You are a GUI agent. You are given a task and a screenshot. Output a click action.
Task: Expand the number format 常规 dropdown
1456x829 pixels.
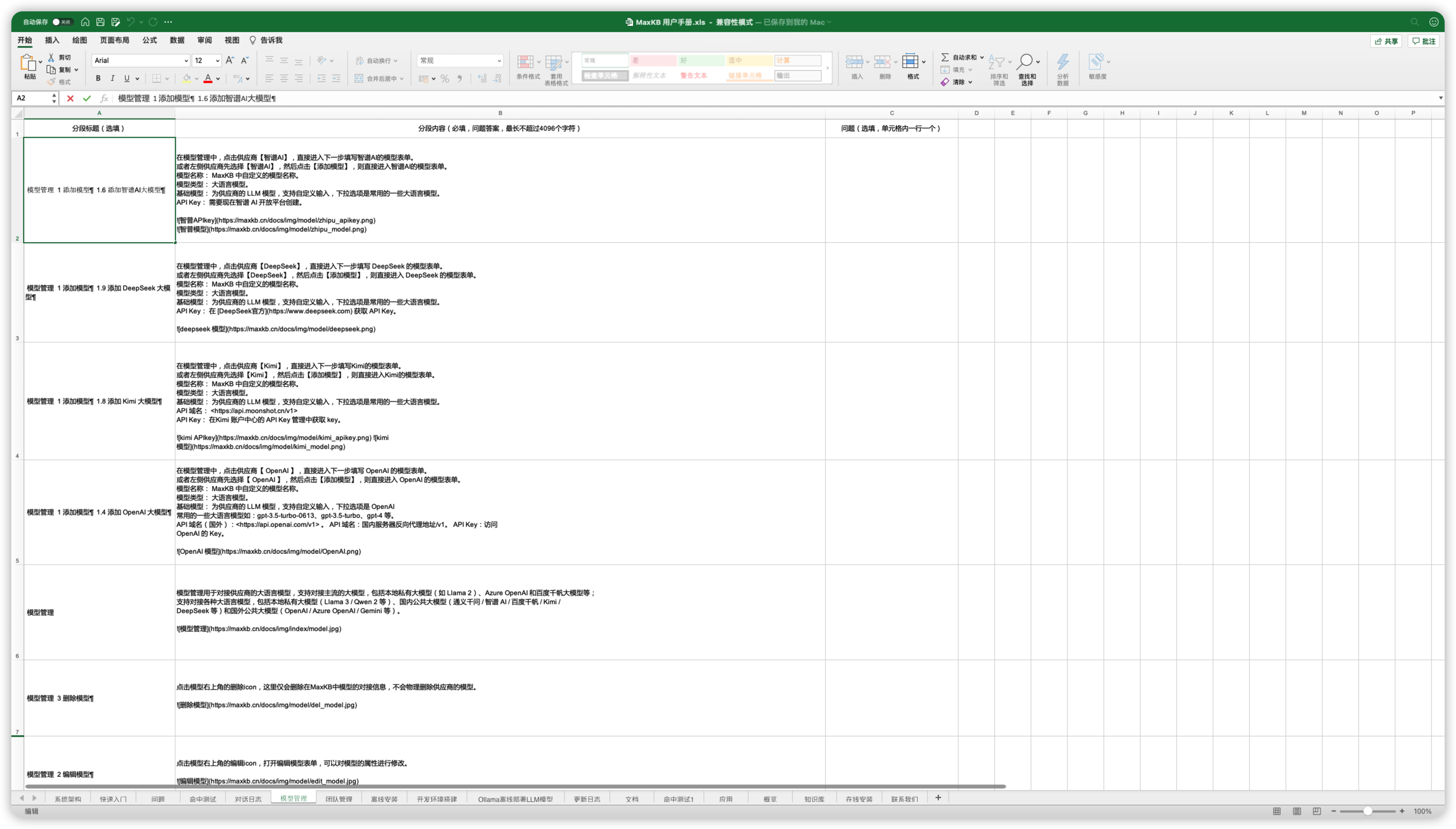[499, 61]
